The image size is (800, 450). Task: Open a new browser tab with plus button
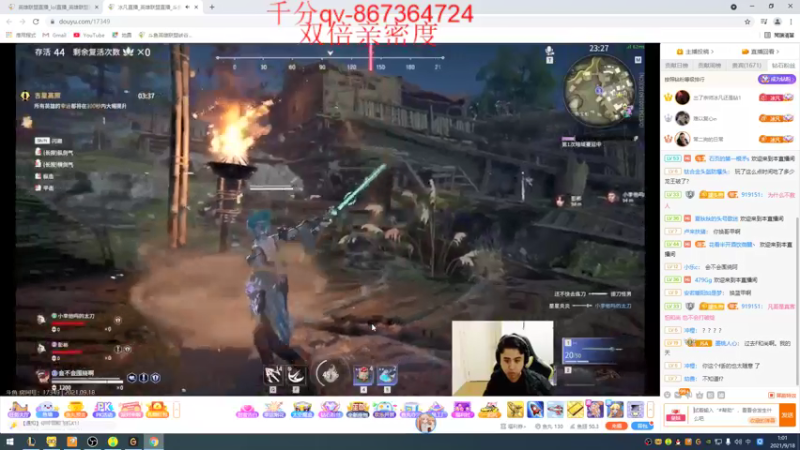(x=212, y=7)
